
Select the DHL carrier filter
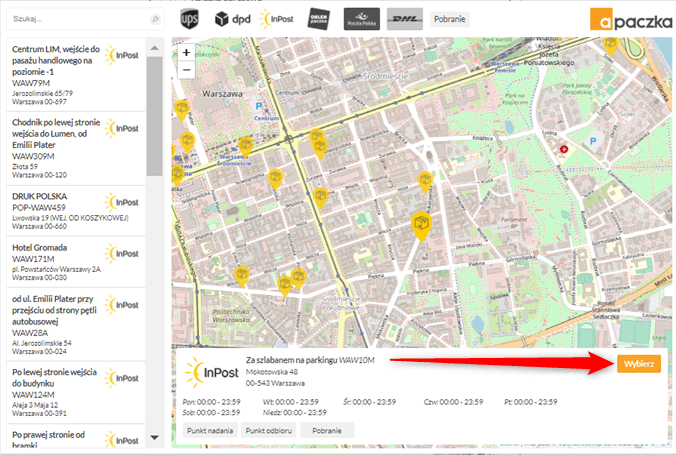[405, 18]
